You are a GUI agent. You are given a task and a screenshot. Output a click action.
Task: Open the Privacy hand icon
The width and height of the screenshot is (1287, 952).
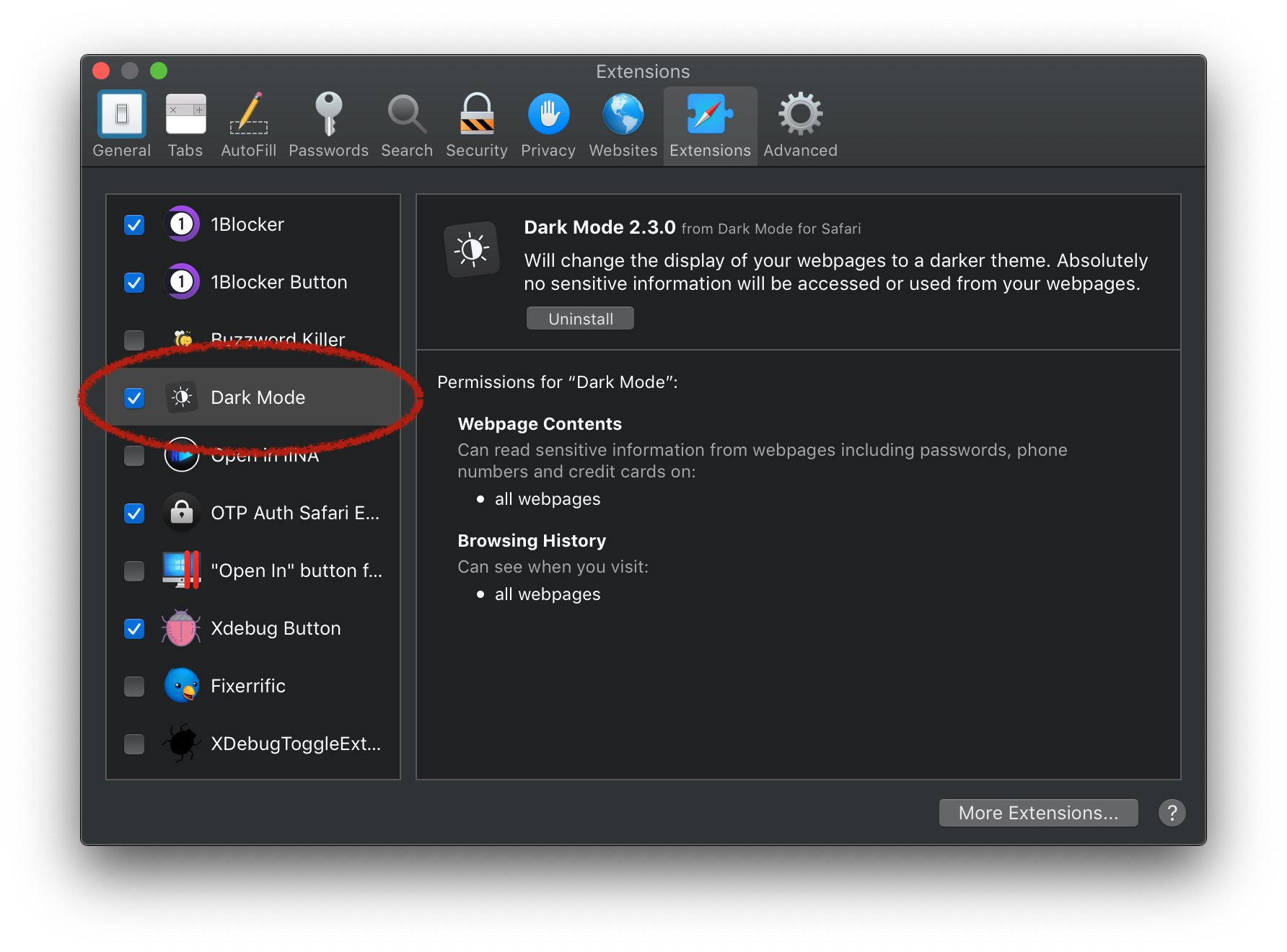548,114
